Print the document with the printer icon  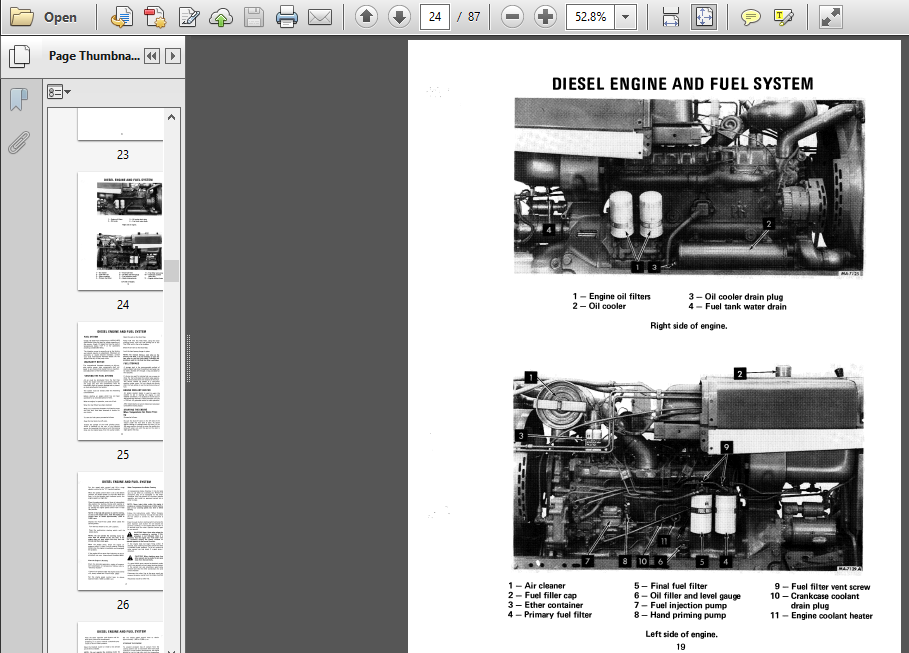click(x=287, y=17)
